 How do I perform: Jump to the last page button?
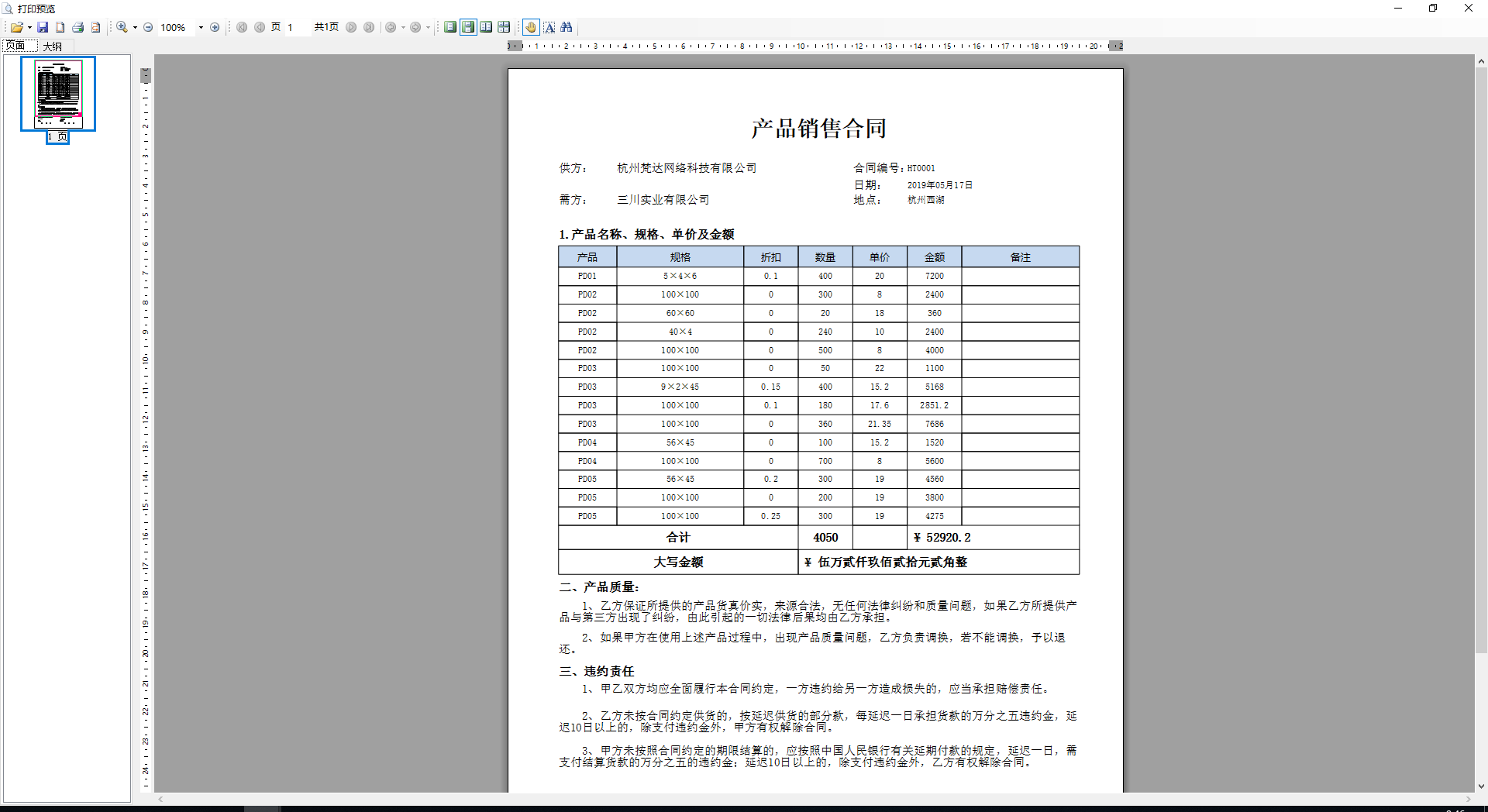(369, 27)
